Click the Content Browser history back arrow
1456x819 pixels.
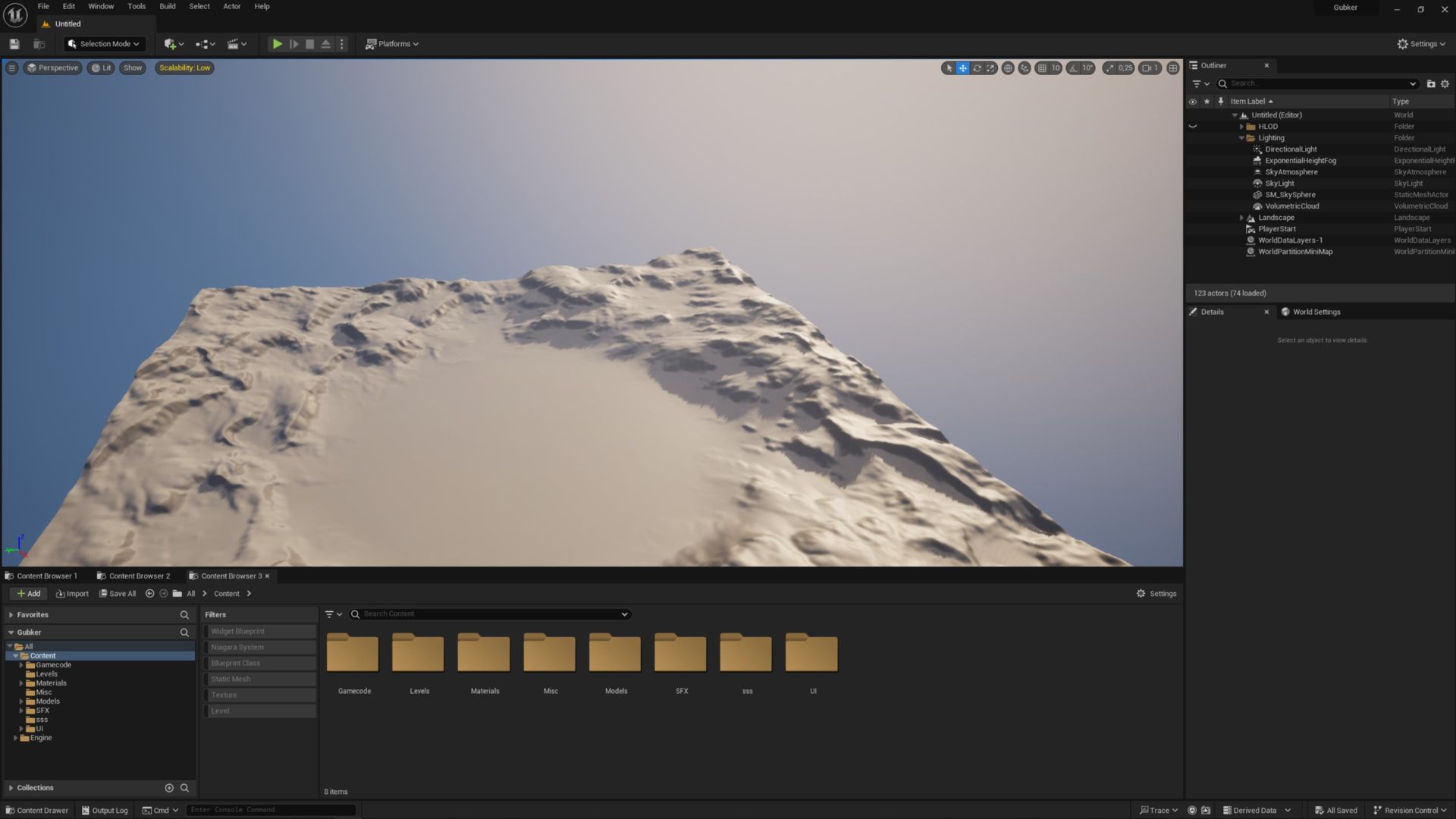[x=149, y=594]
